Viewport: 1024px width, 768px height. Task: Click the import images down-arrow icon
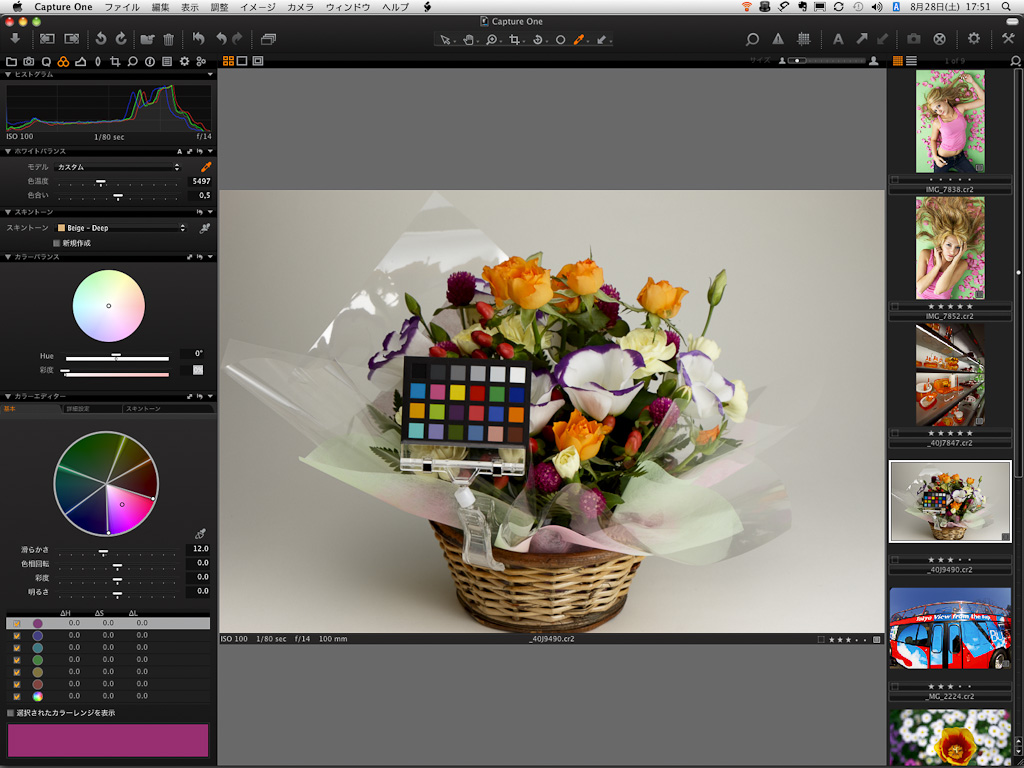pos(15,39)
